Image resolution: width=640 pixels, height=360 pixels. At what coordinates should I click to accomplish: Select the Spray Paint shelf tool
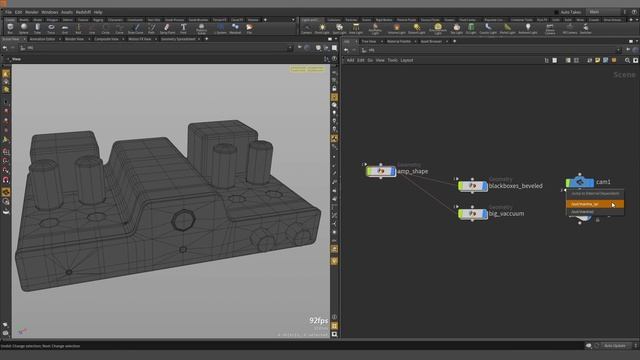[x=167, y=29]
